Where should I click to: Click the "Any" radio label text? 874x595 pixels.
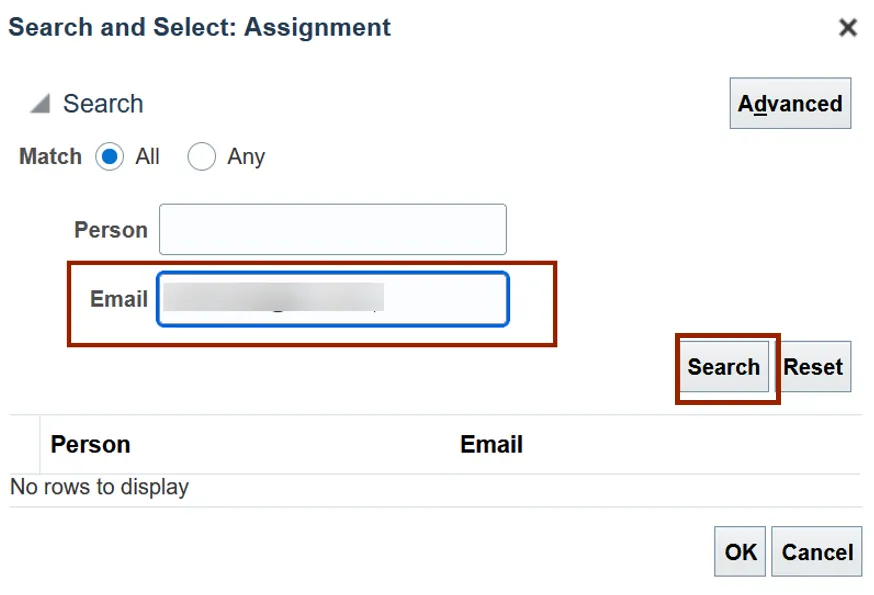[246, 157]
